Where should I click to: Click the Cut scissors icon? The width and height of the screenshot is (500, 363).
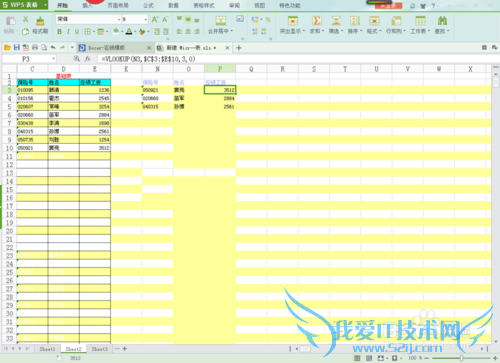tap(25, 20)
